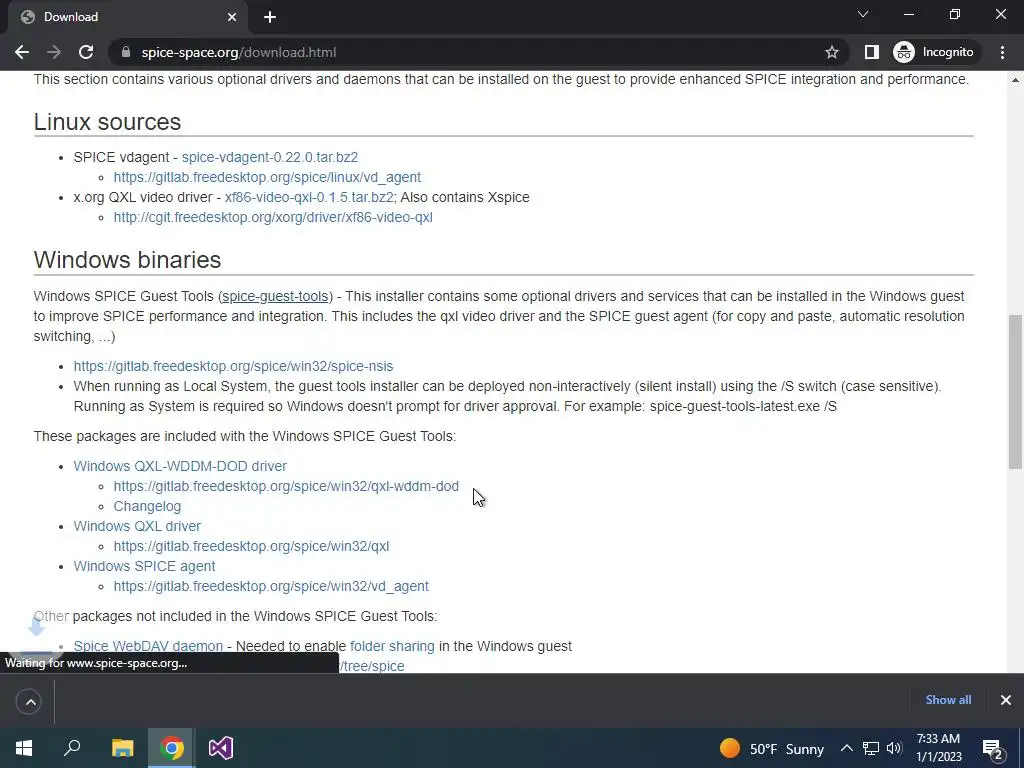Click Show all downloads
The image size is (1024, 768).
[948, 700]
